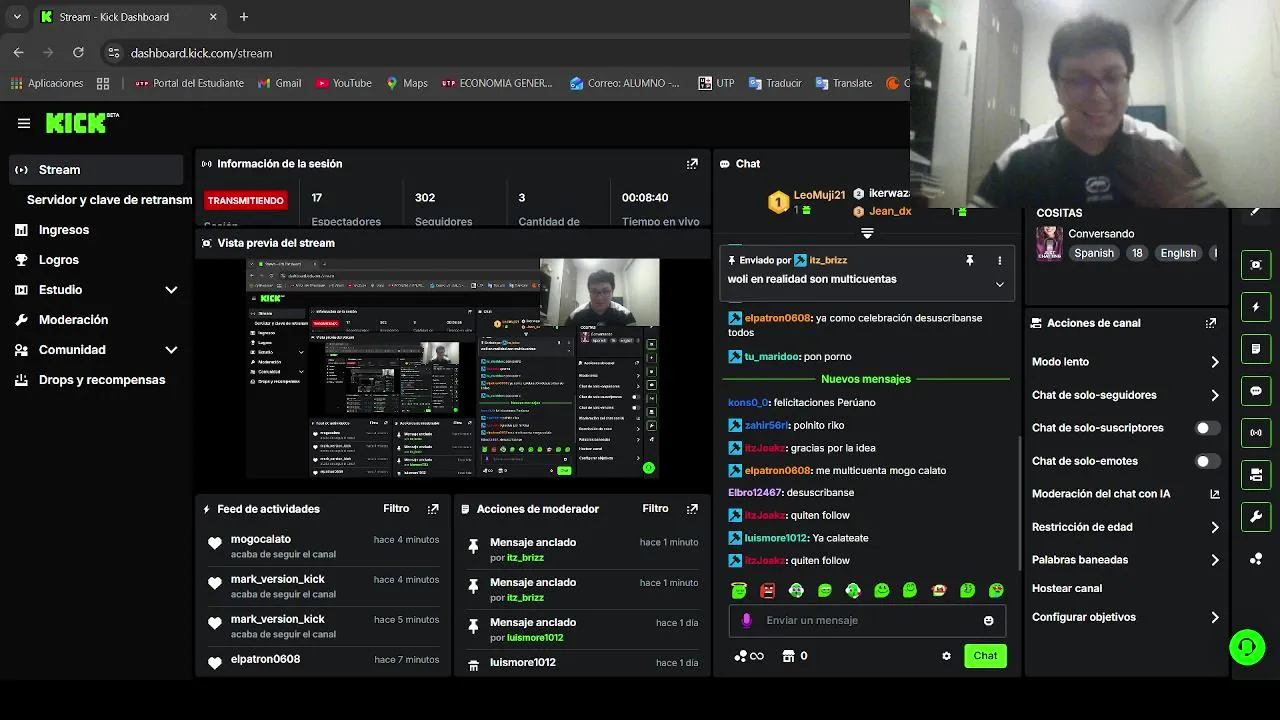
Task: Collapse the chat leaderboard arrow
Action: click(x=867, y=233)
